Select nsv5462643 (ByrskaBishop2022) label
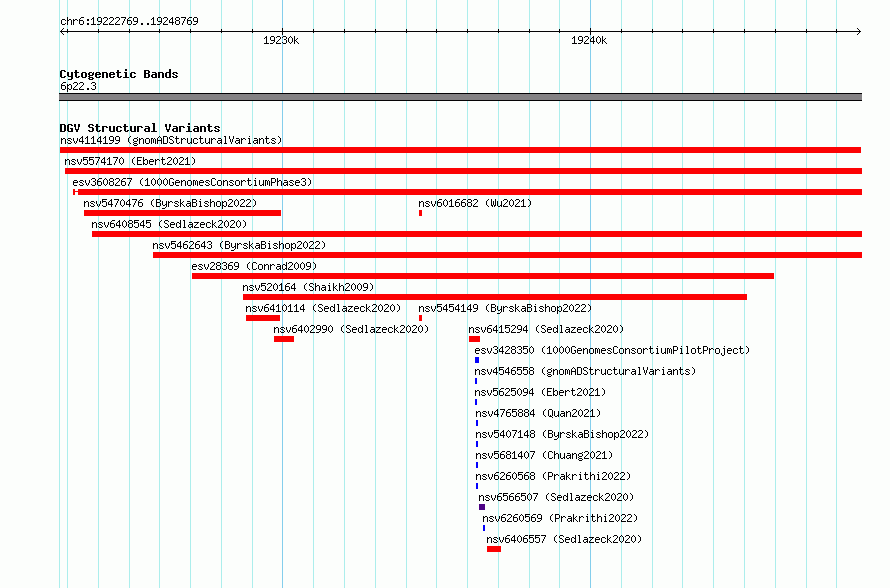 239,245
